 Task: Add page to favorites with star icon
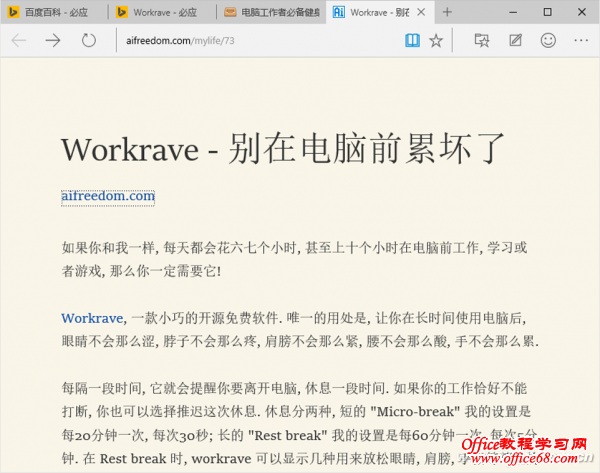pyautogui.click(x=436, y=41)
